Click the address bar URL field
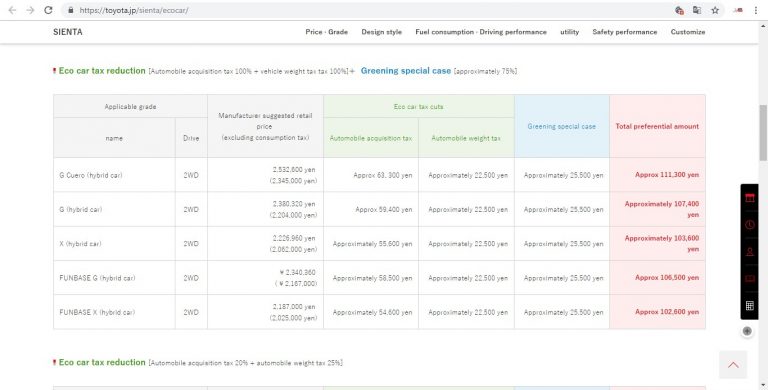 click(x=367, y=10)
